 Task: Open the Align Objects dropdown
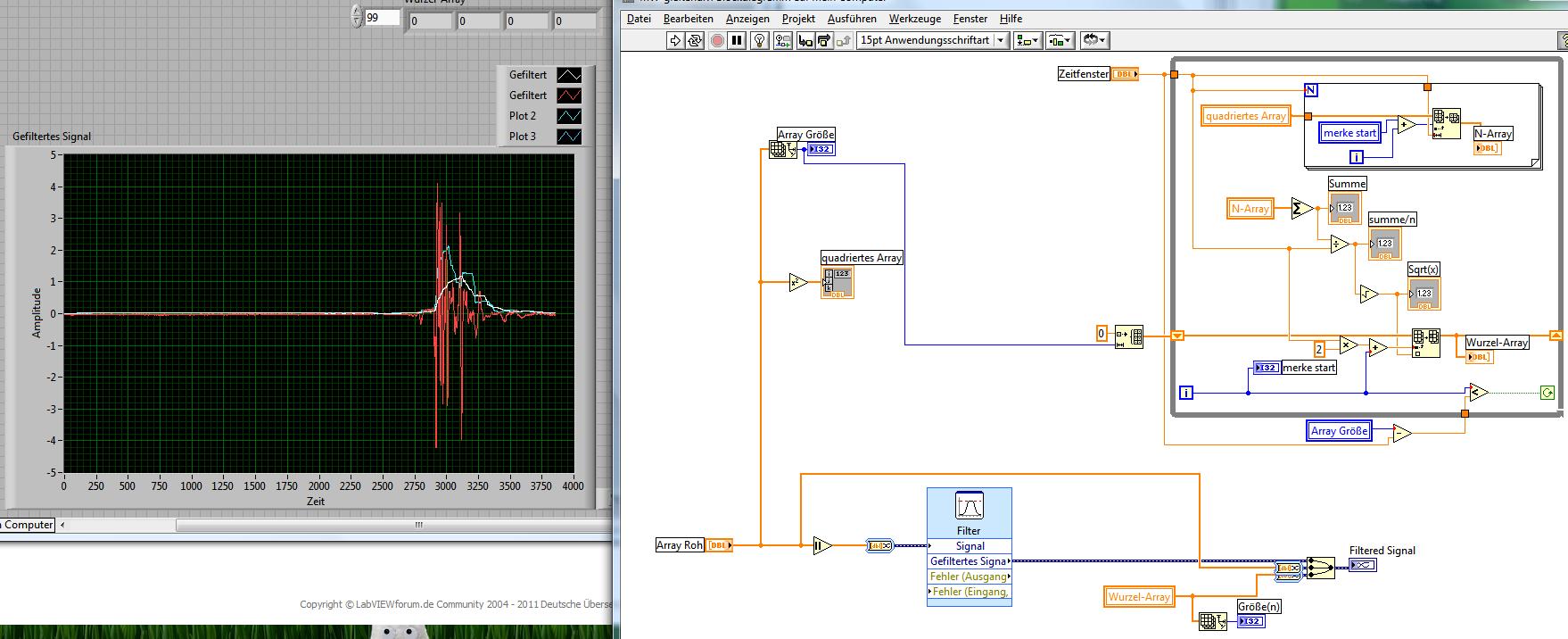(x=1027, y=40)
